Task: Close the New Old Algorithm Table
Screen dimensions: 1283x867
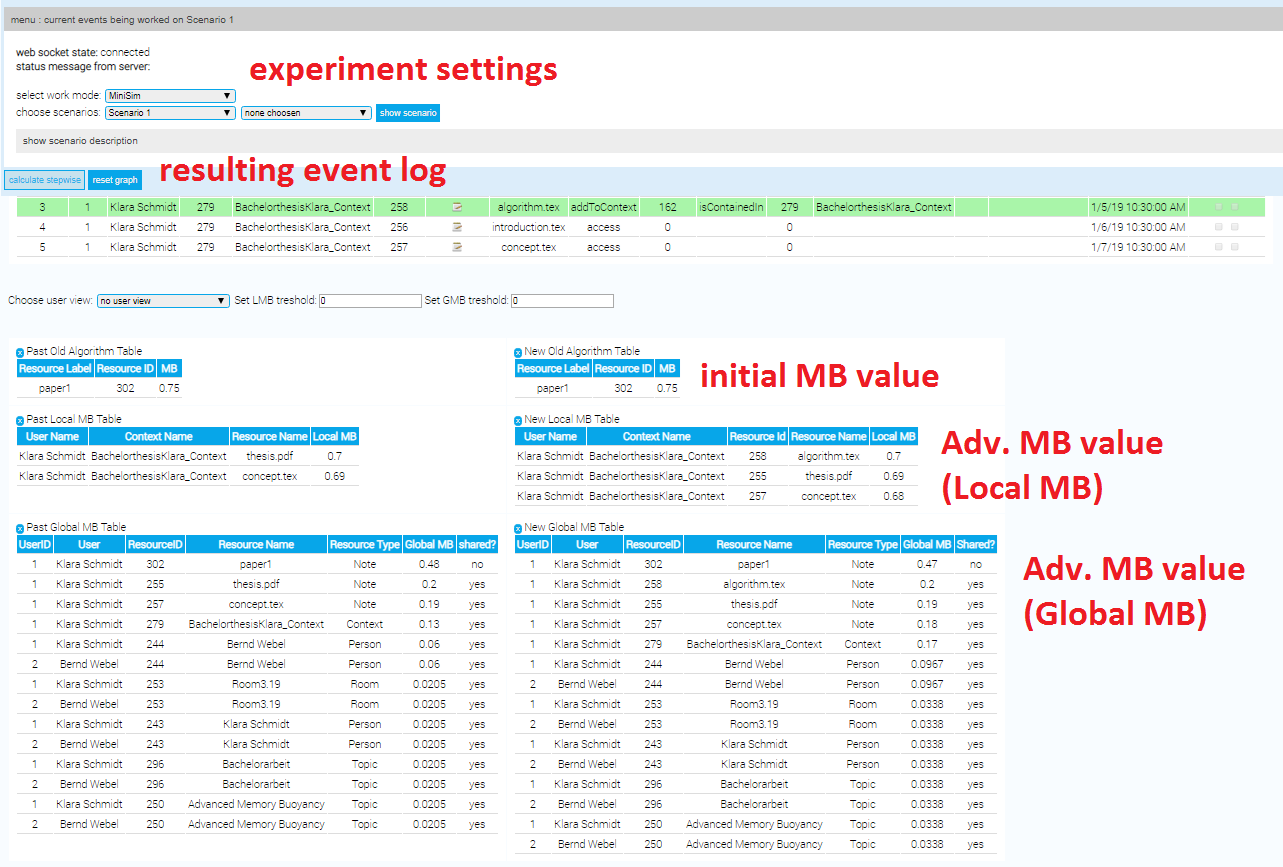Action: [x=518, y=352]
